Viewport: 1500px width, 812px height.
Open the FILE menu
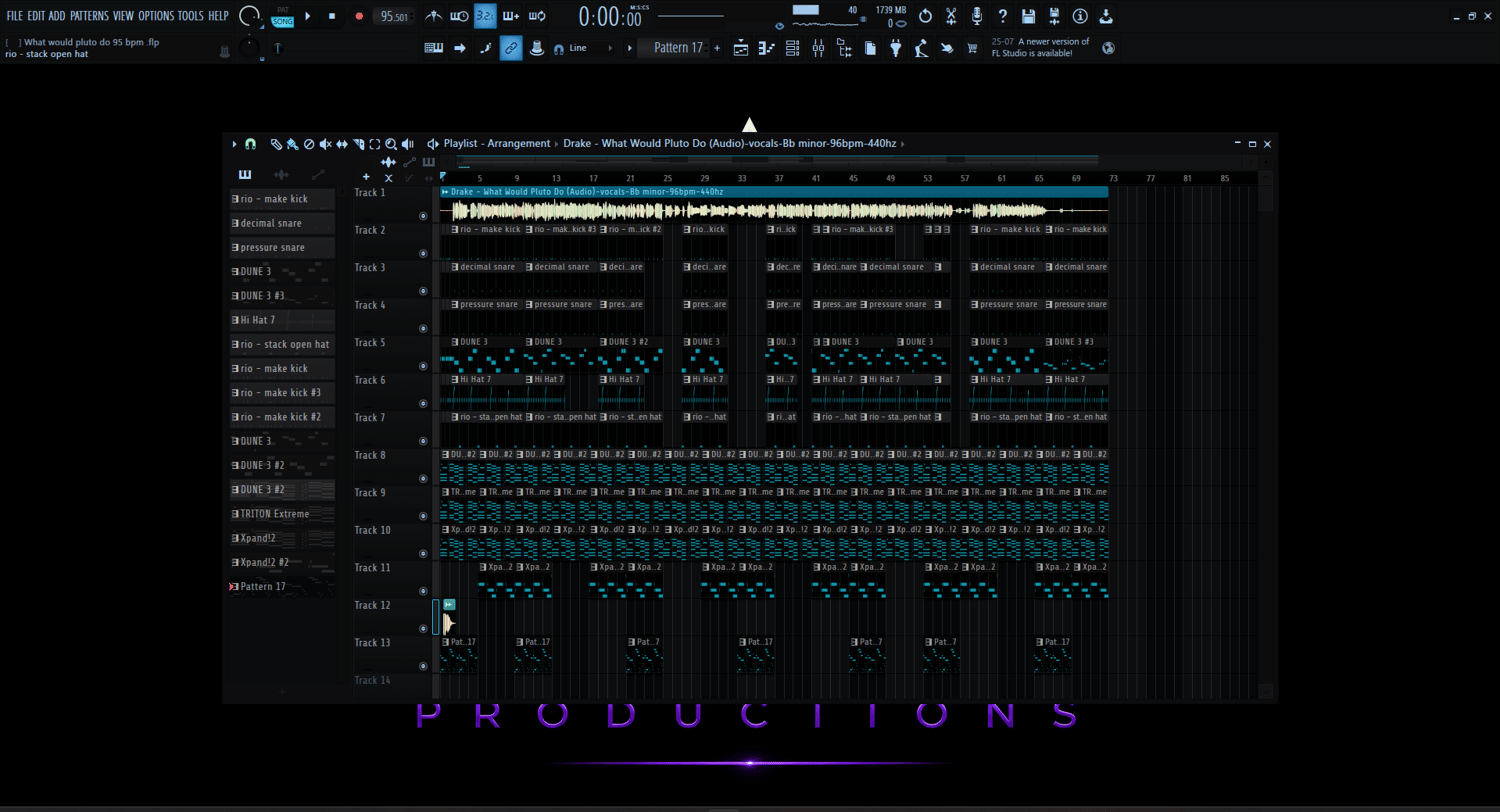(15, 16)
